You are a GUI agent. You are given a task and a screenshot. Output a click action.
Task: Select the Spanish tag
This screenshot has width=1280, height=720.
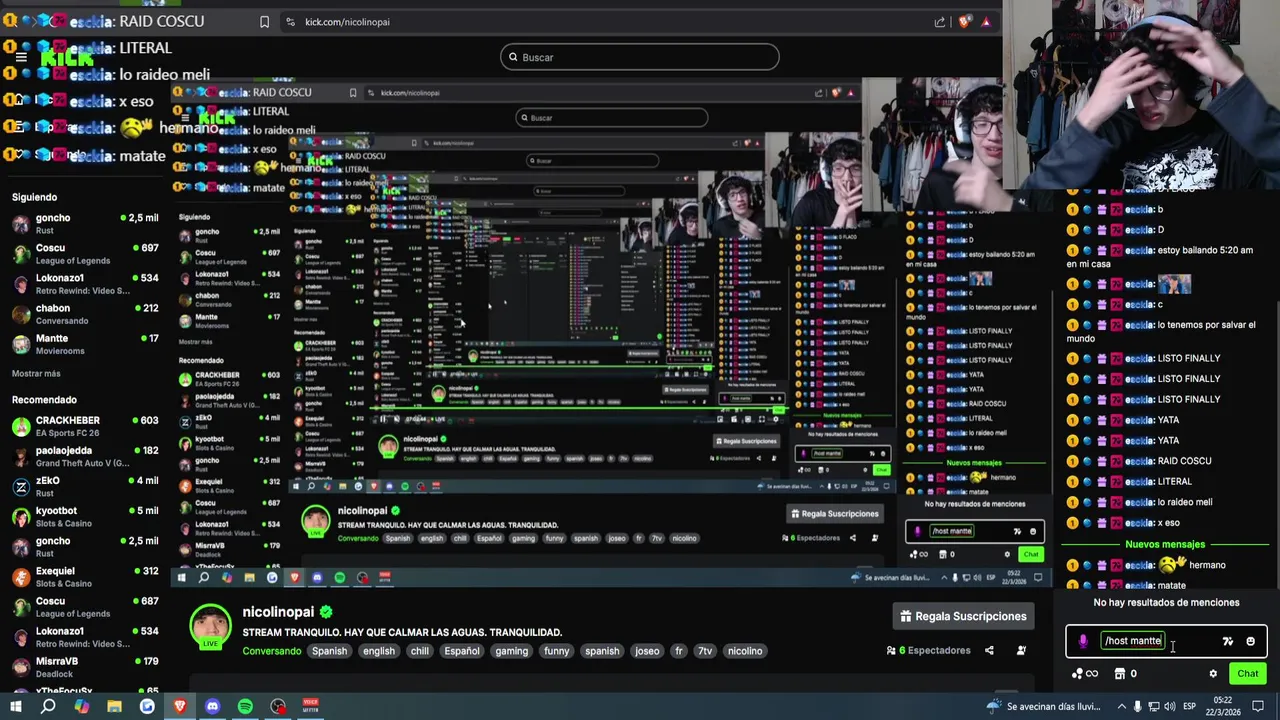pyautogui.click(x=329, y=651)
